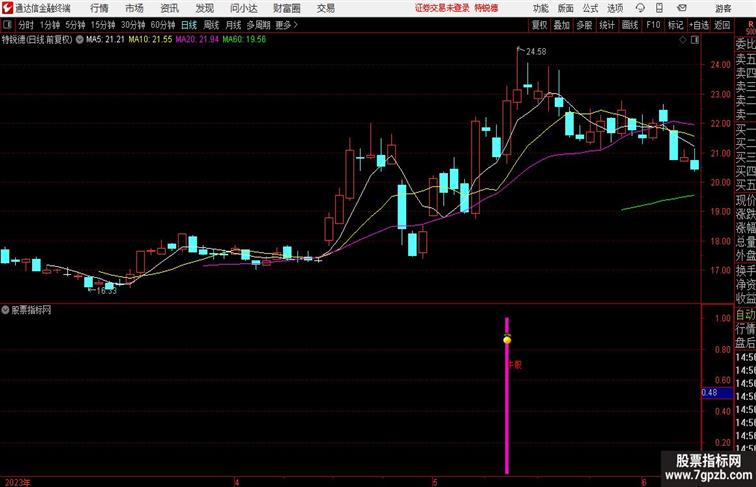Image resolution: width=756 pixels, height=487 pixels.
Task: Add stock via the +自选 button
Action: coord(699,25)
